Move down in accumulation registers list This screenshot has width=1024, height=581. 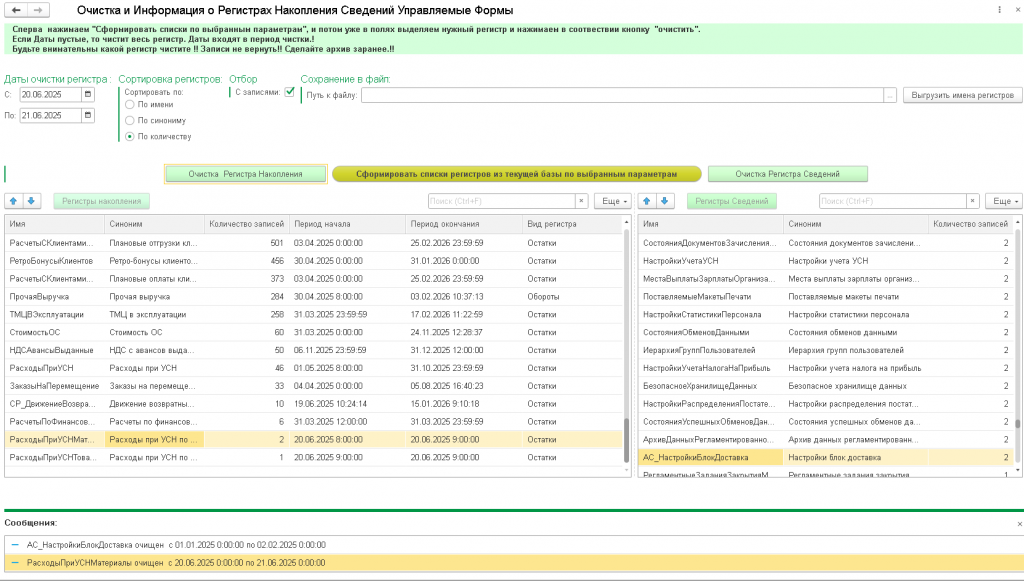pyautogui.click(x=31, y=201)
